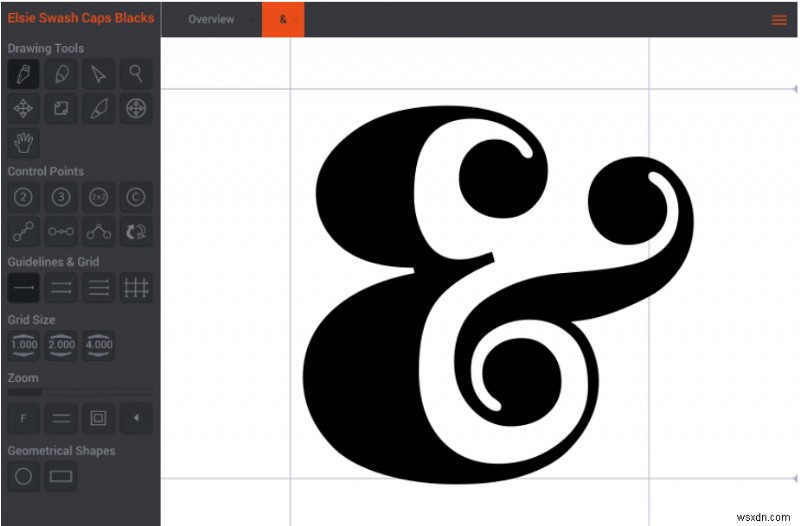Click the fit-glyph framed square zoom button
The width and height of the screenshot is (800, 526).
point(98,418)
